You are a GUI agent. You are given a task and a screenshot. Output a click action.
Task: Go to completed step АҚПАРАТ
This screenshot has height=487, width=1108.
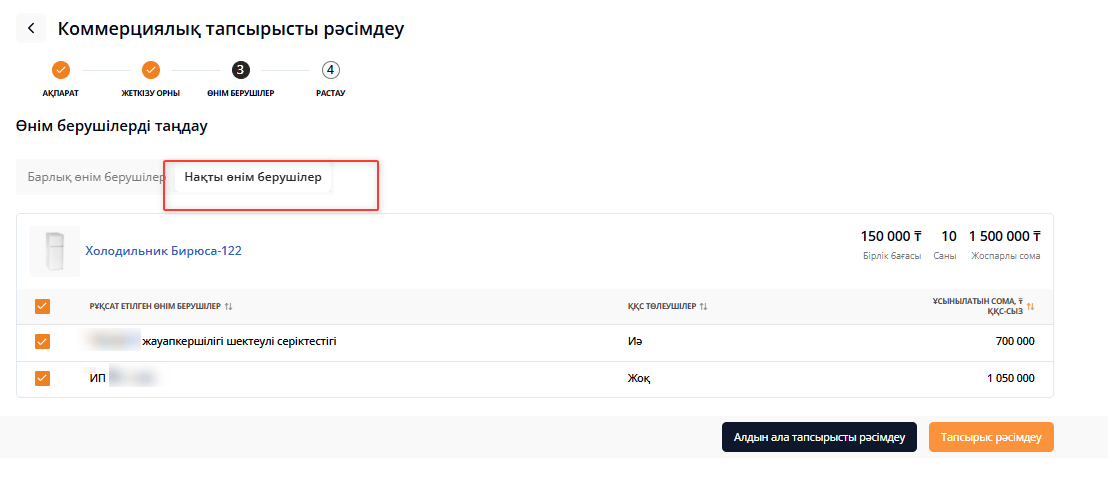(61, 70)
